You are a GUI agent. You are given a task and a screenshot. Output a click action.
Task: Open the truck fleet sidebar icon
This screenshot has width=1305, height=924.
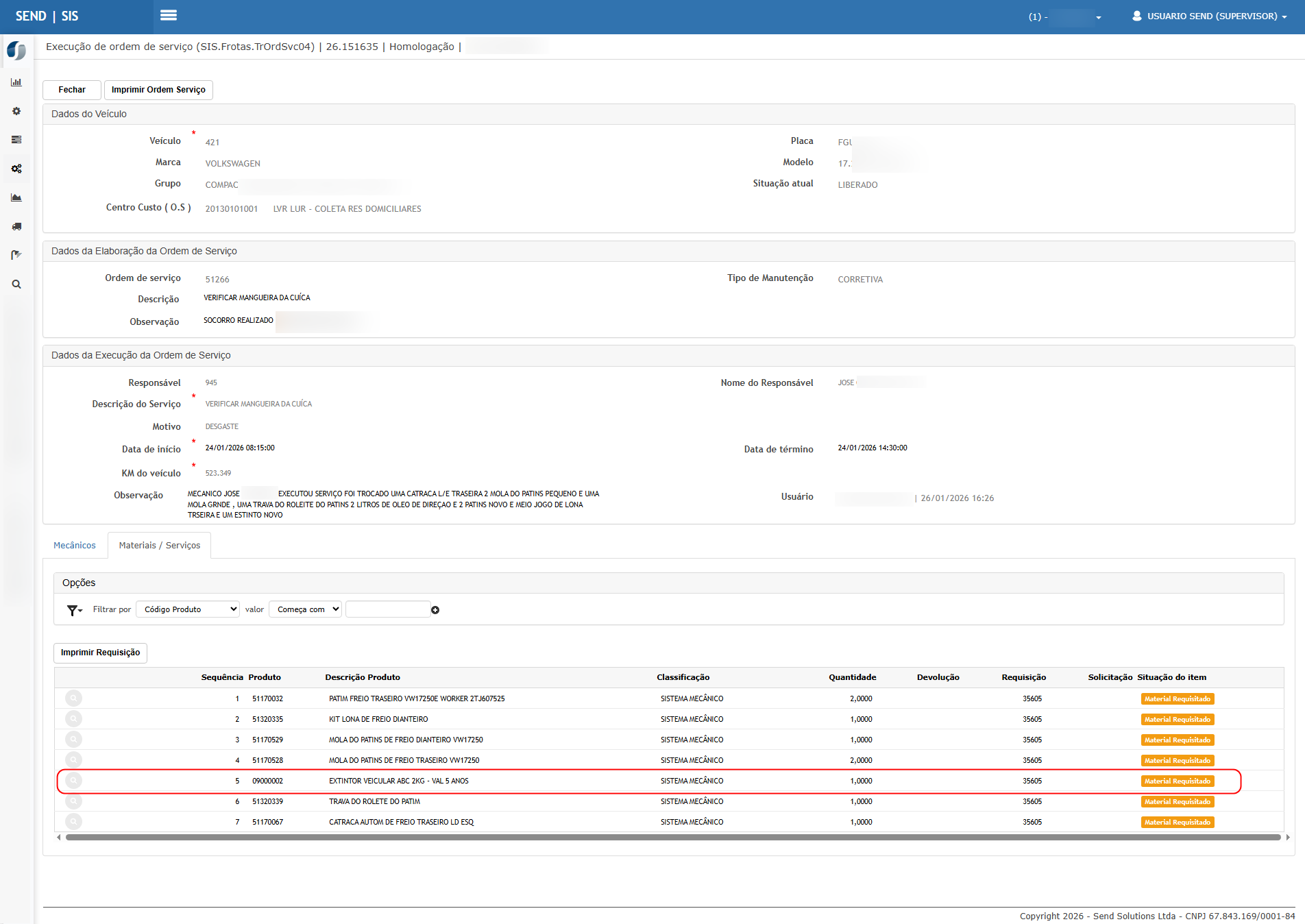coord(16,226)
